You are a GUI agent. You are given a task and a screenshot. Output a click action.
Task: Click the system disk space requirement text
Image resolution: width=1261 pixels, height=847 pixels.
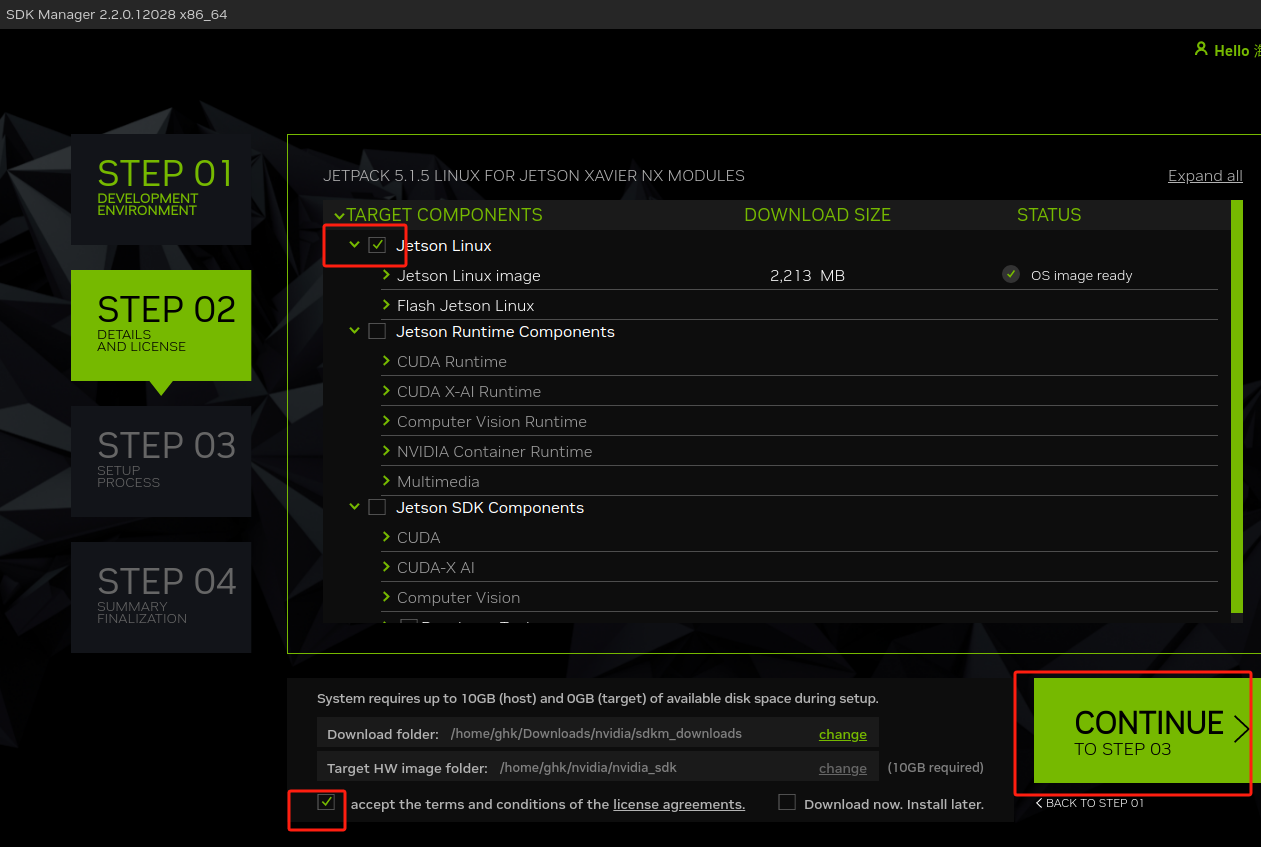click(x=598, y=698)
